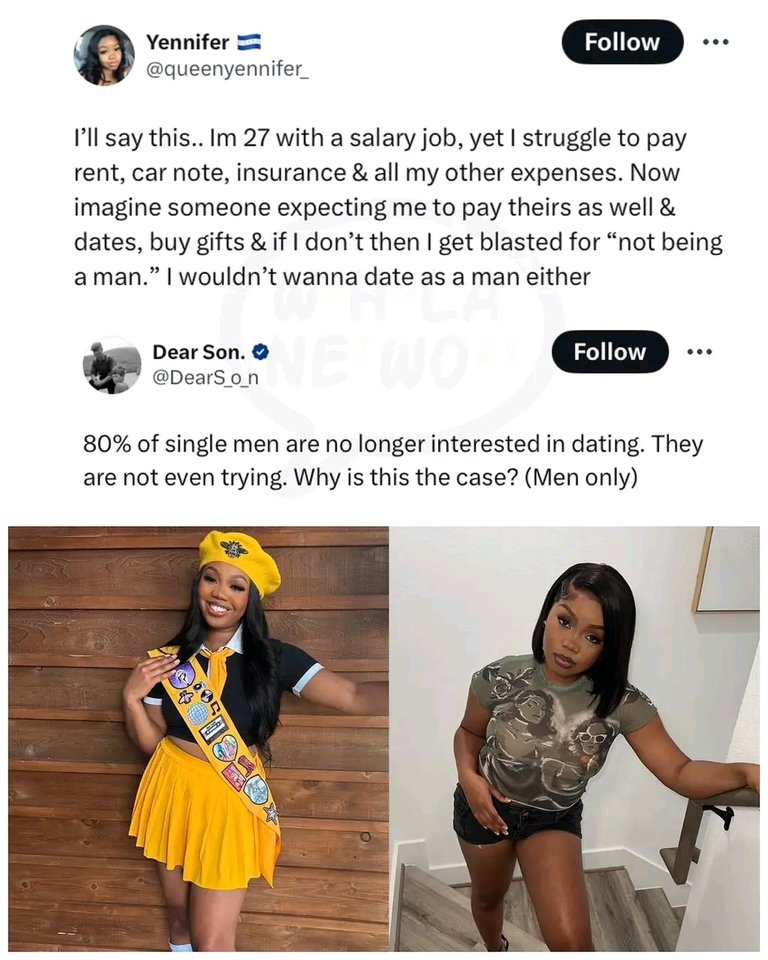Open the left photo with yellow skirt outfit

pos(198,738)
